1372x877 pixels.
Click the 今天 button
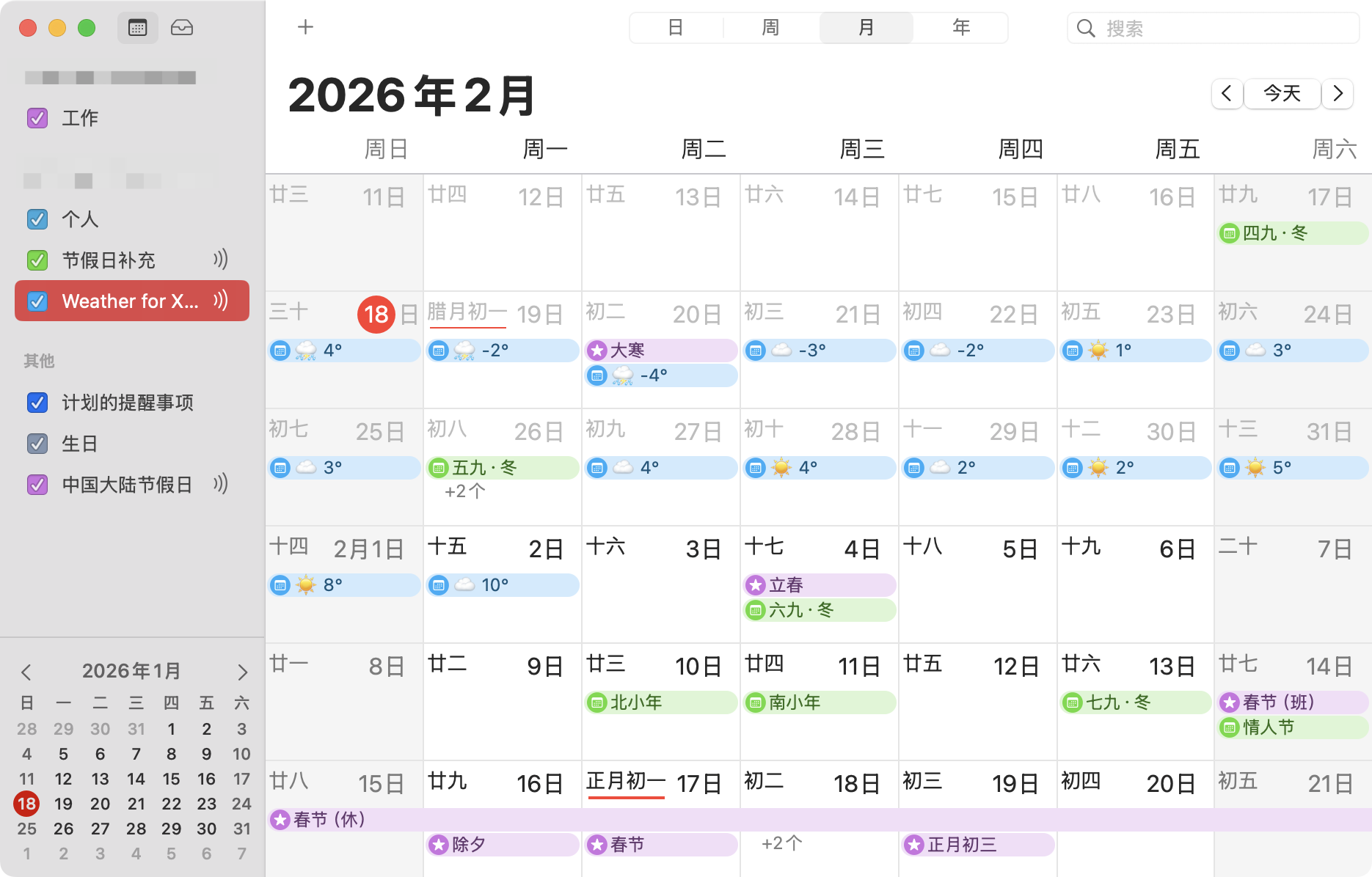[1281, 94]
